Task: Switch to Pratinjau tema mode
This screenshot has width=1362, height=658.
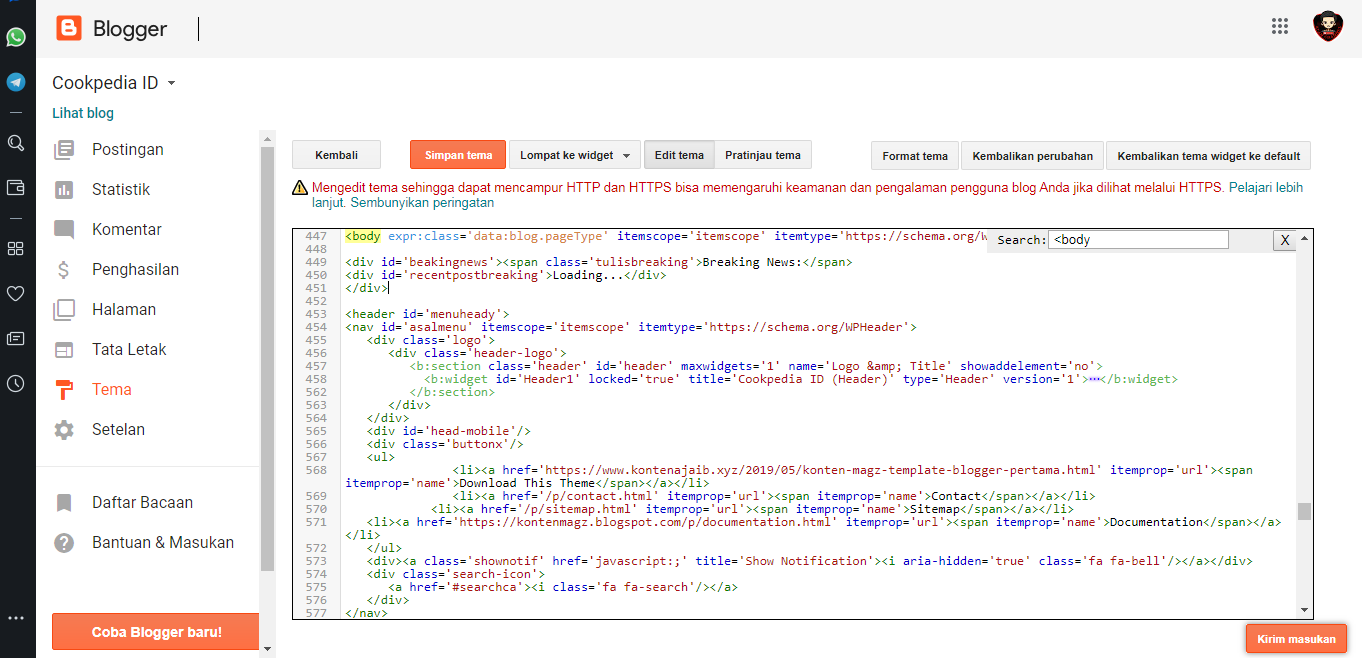Action: tap(762, 155)
